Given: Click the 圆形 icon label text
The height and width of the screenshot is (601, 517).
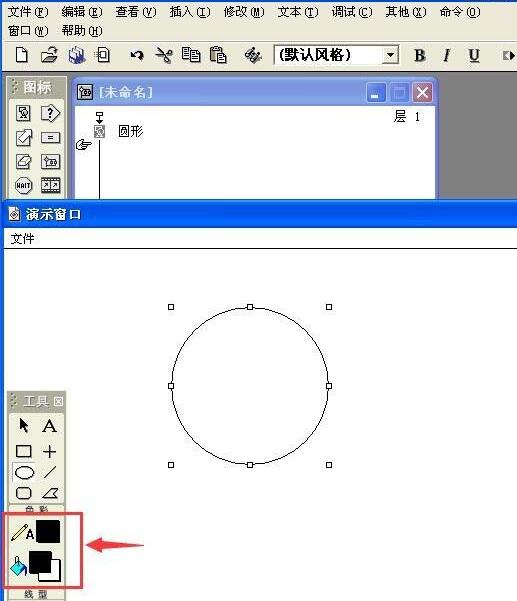Looking at the screenshot, I should (x=131, y=131).
